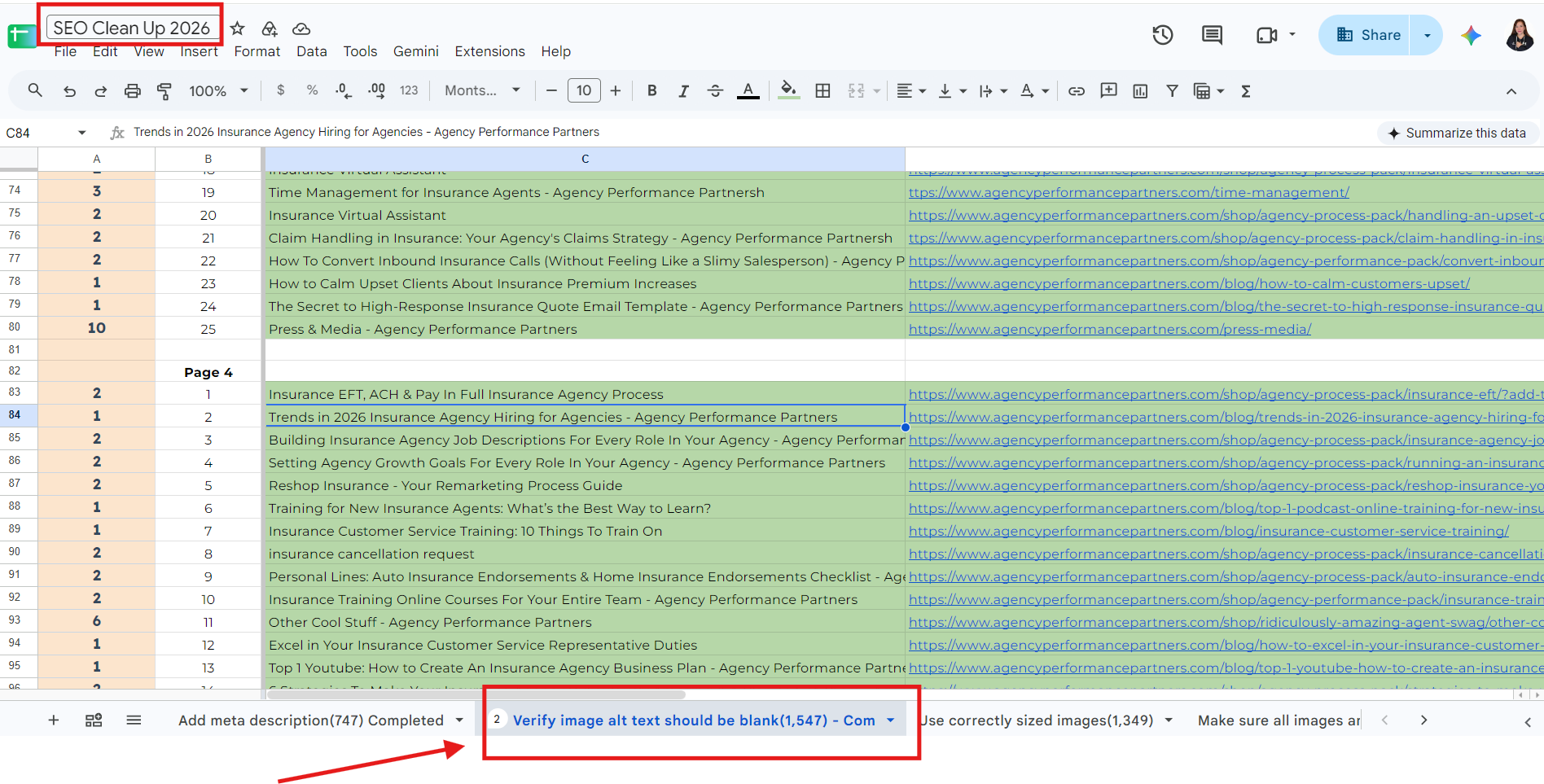Viewport: 1544px width, 784px height.
Task: Click the Share button
Action: tap(1369, 35)
